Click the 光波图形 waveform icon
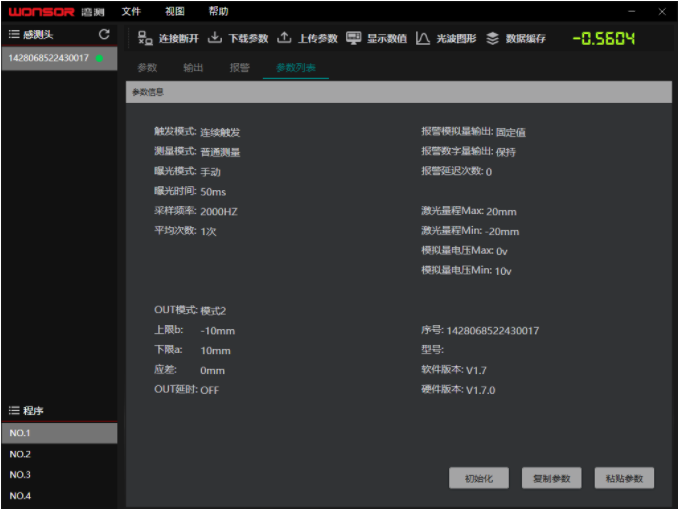The image size is (678, 510). point(422,38)
